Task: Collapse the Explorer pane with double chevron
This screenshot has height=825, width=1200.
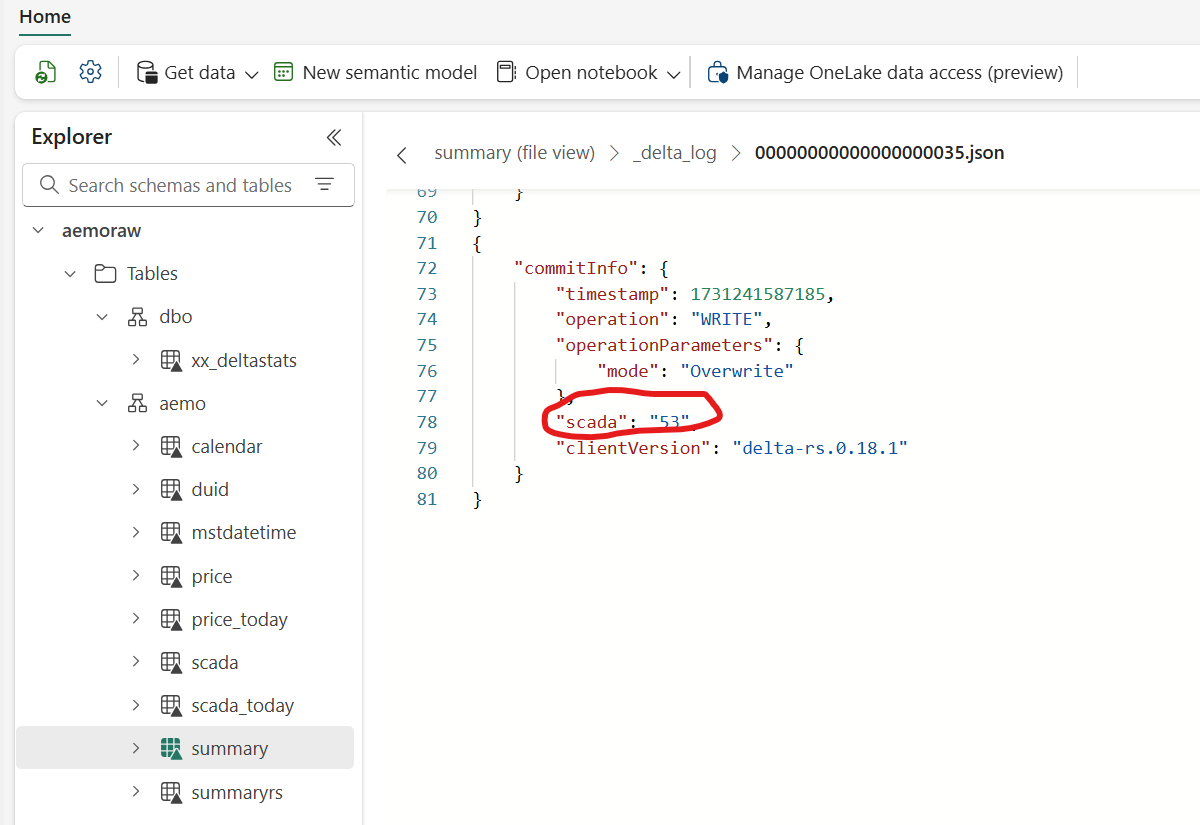Action: click(334, 137)
